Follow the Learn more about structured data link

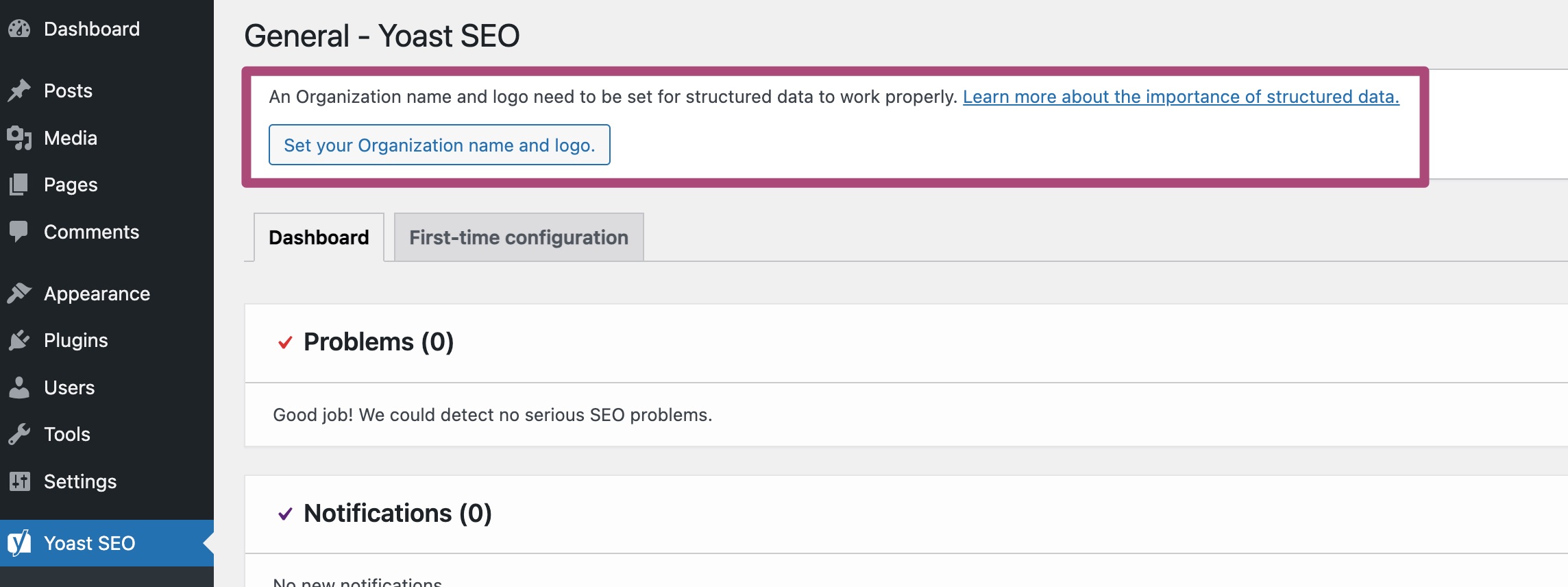pyautogui.click(x=1181, y=97)
